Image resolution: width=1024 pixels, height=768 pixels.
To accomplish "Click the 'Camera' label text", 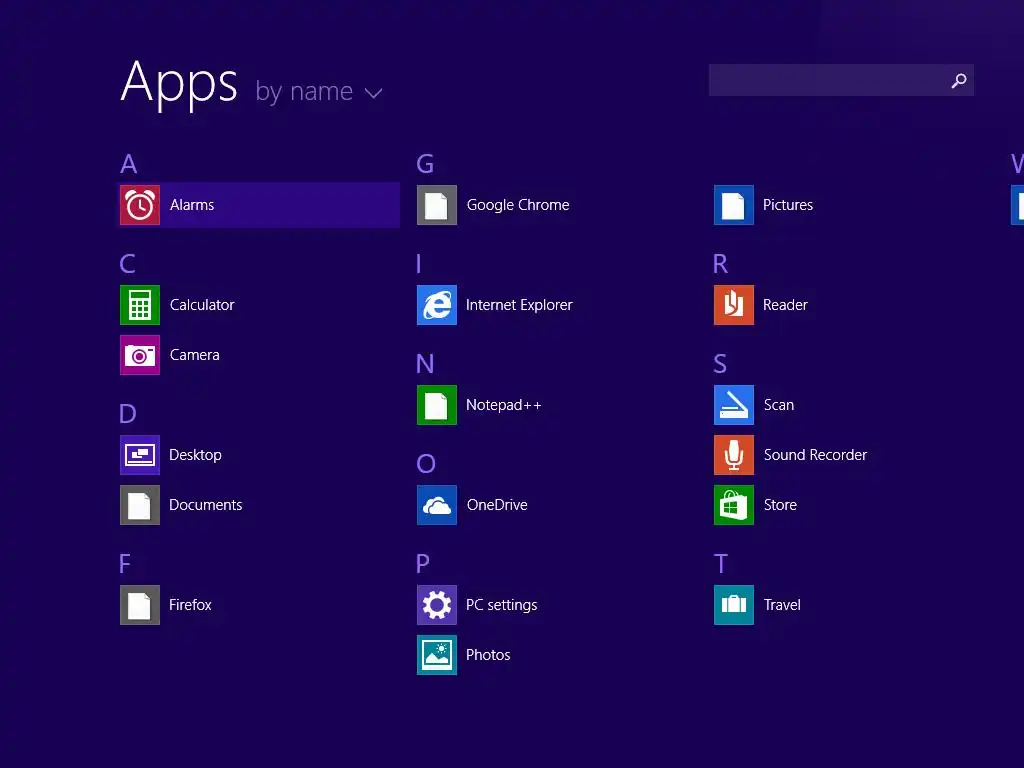I will tap(195, 355).
